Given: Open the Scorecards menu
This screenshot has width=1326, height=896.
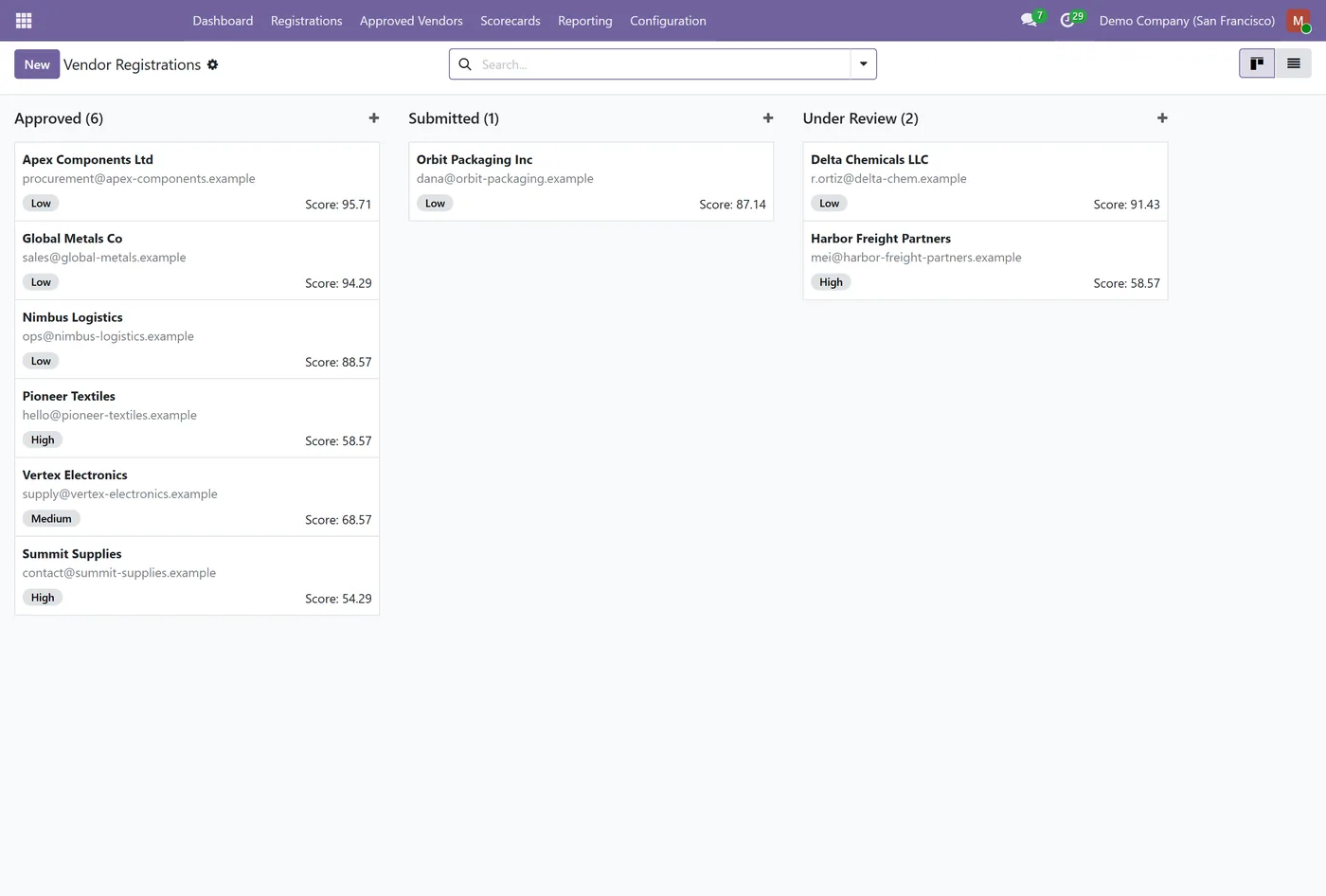Looking at the screenshot, I should 511,20.
